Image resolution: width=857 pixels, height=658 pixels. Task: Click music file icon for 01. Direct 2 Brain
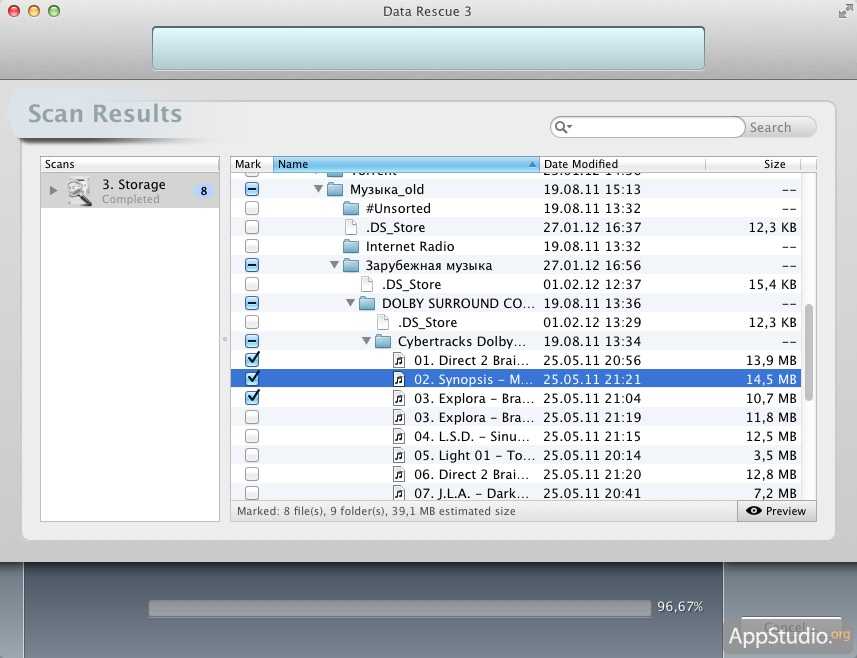pos(399,360)
